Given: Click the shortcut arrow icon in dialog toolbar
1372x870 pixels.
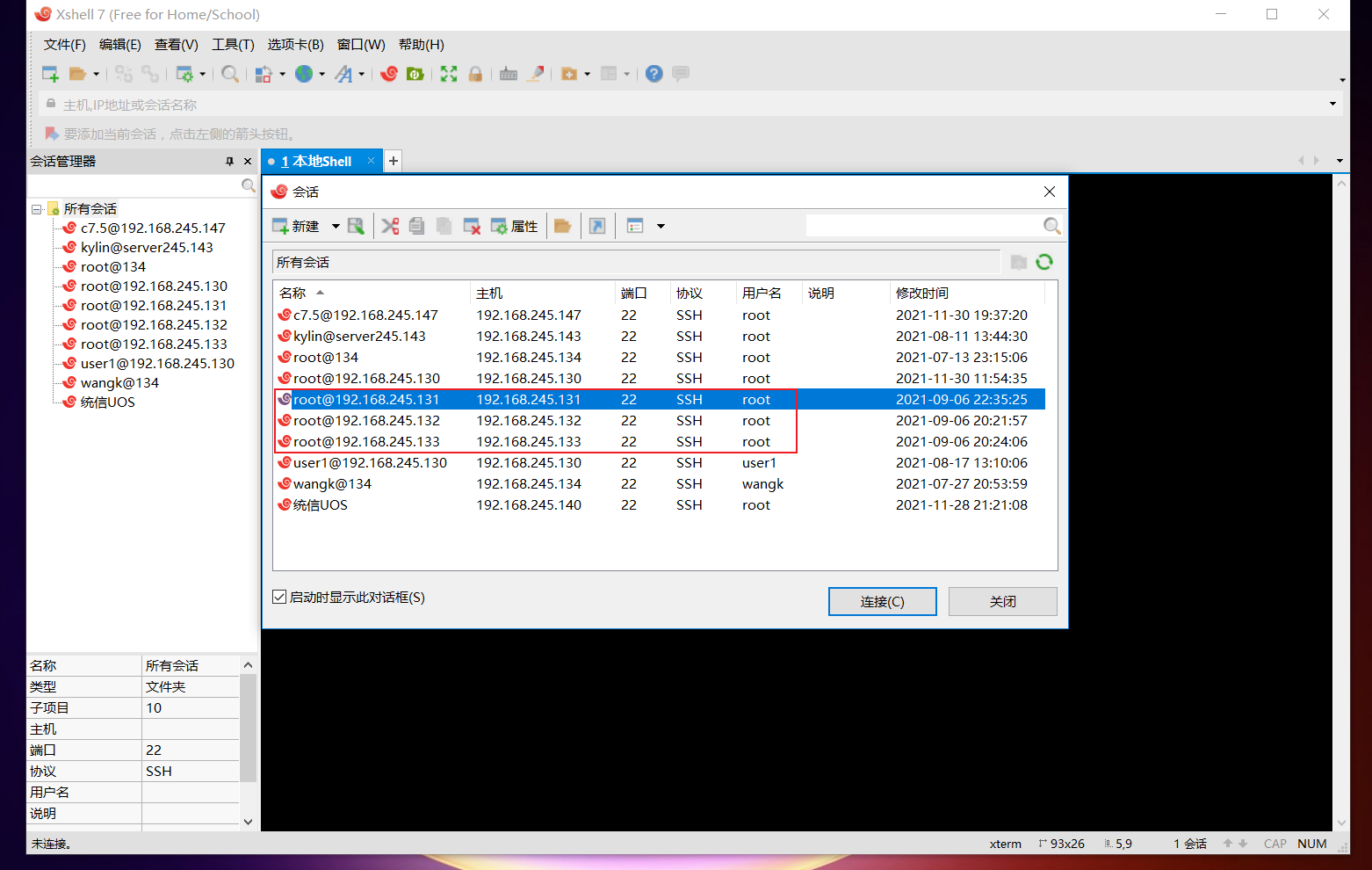Looking at the screenshot, I should tap(597, 226).
